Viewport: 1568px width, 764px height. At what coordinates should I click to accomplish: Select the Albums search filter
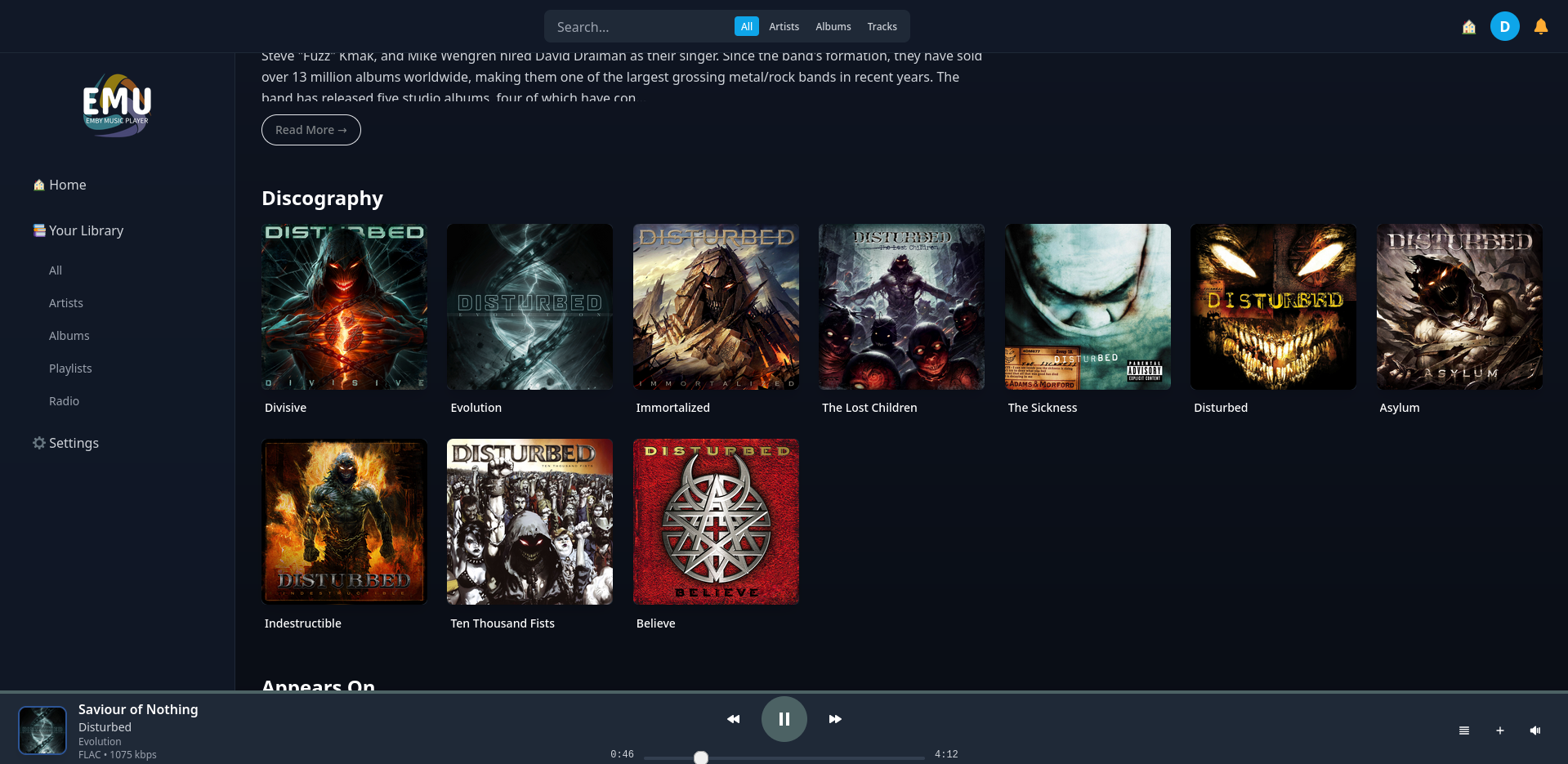click(833, 26)
